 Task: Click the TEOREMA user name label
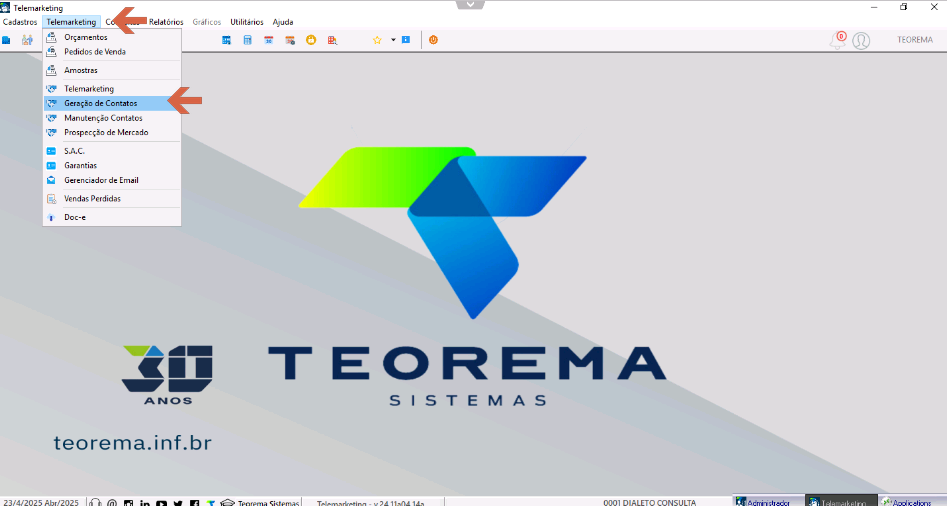coord(915,40)
